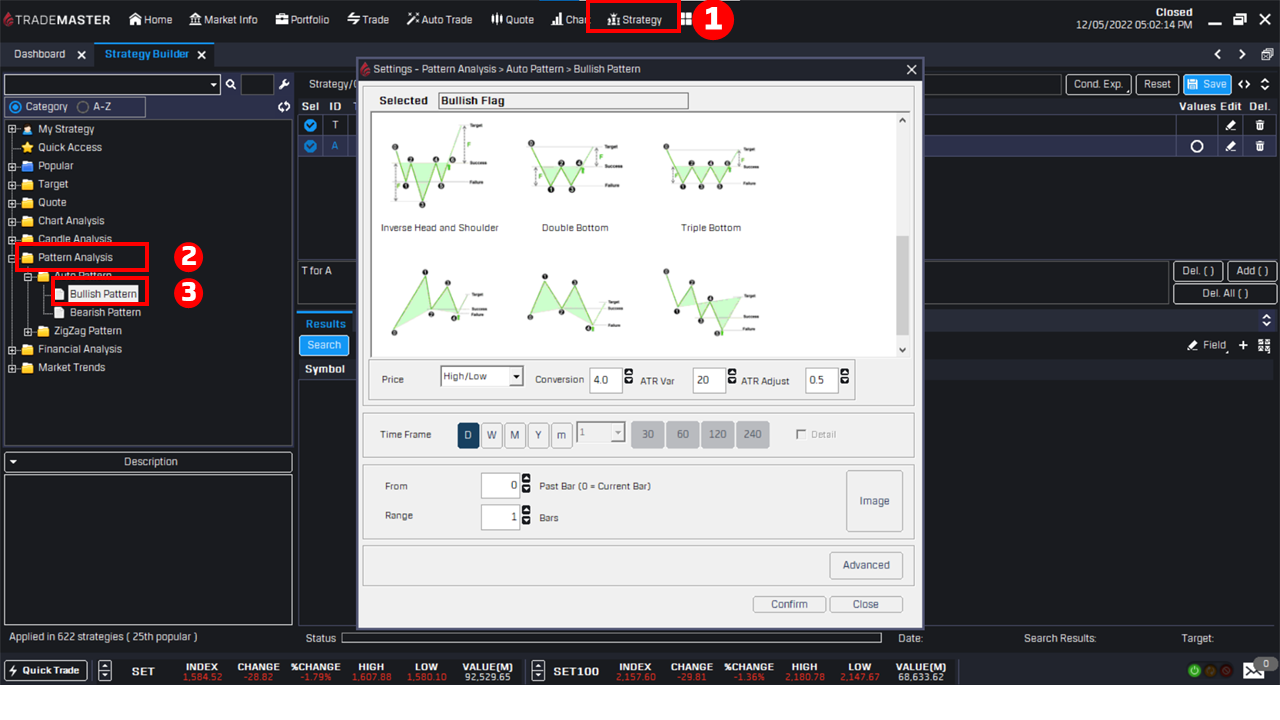Open the Price High/Low dropdown
Screen dimensions: 1280x720
[516, 377]
